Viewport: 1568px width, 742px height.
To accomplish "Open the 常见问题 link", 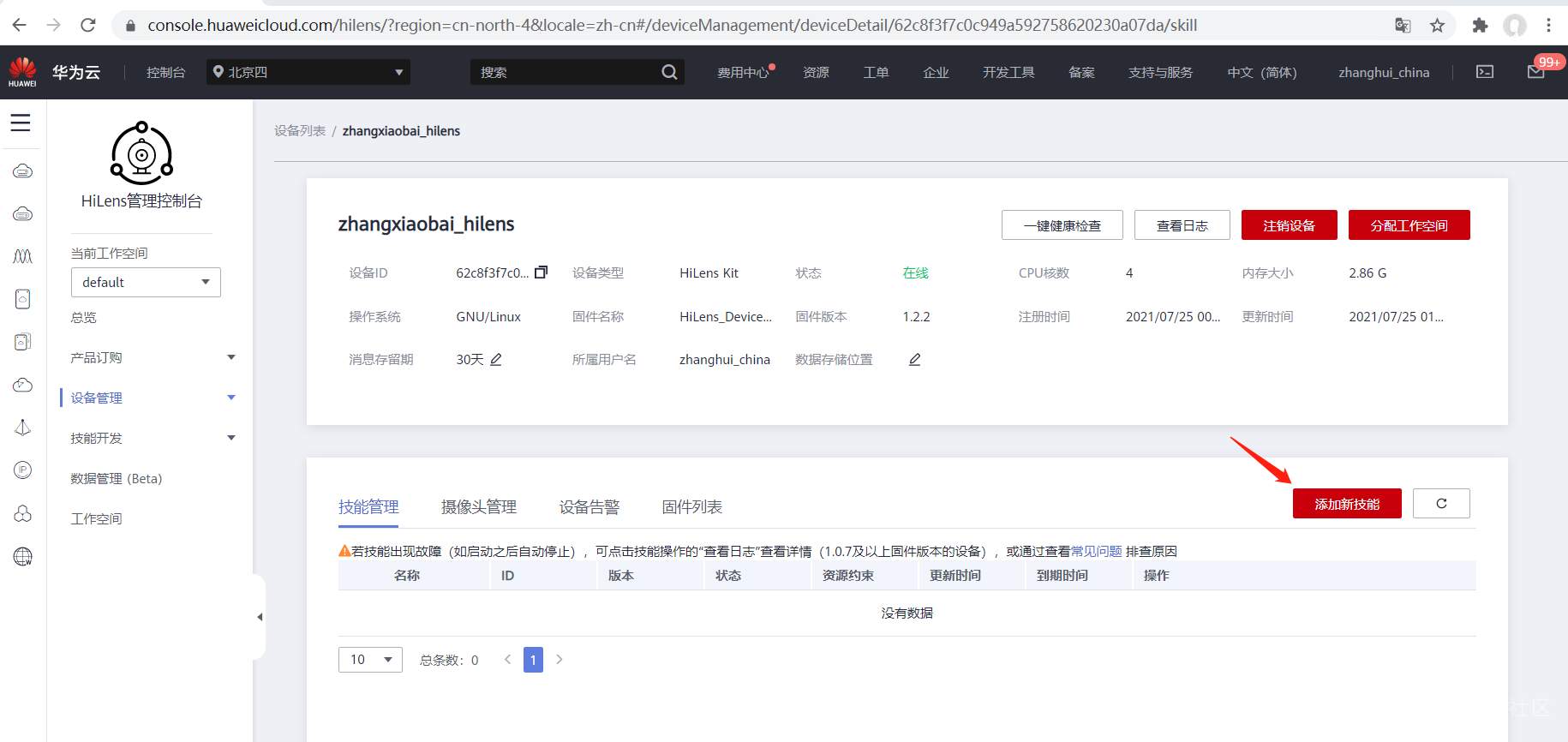I will (1097, 551).
